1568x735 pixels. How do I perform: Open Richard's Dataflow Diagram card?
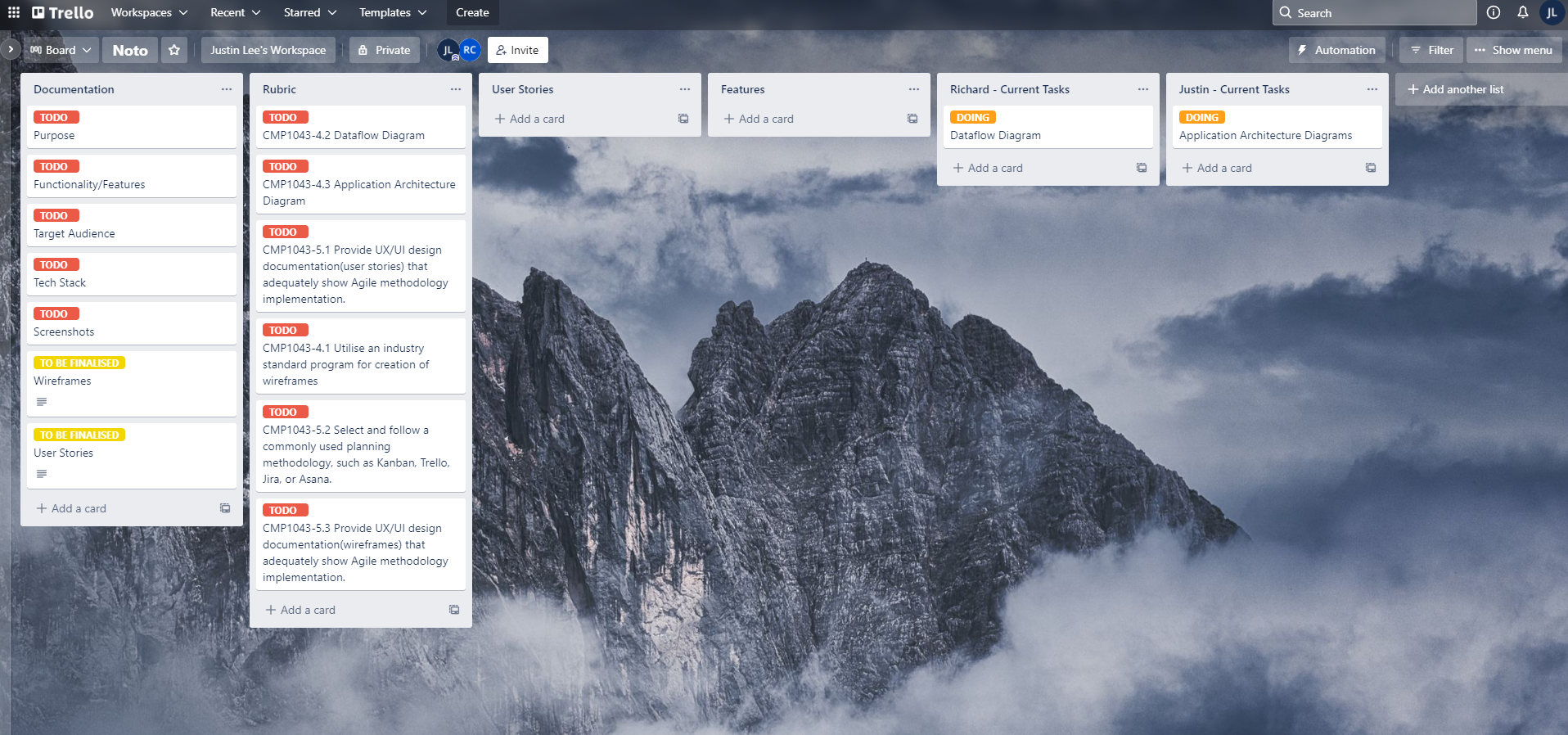point(1048,127)
